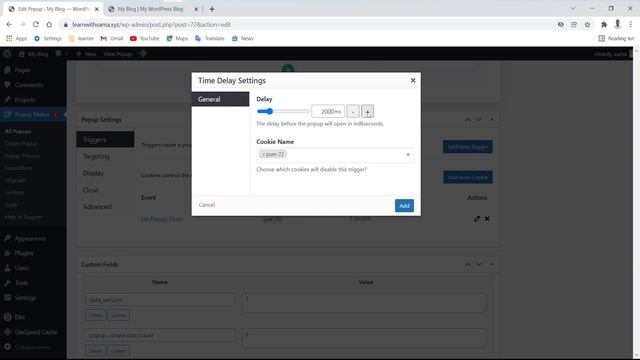
Task: Click New in the admin bar
Action: tap(86, 54)
